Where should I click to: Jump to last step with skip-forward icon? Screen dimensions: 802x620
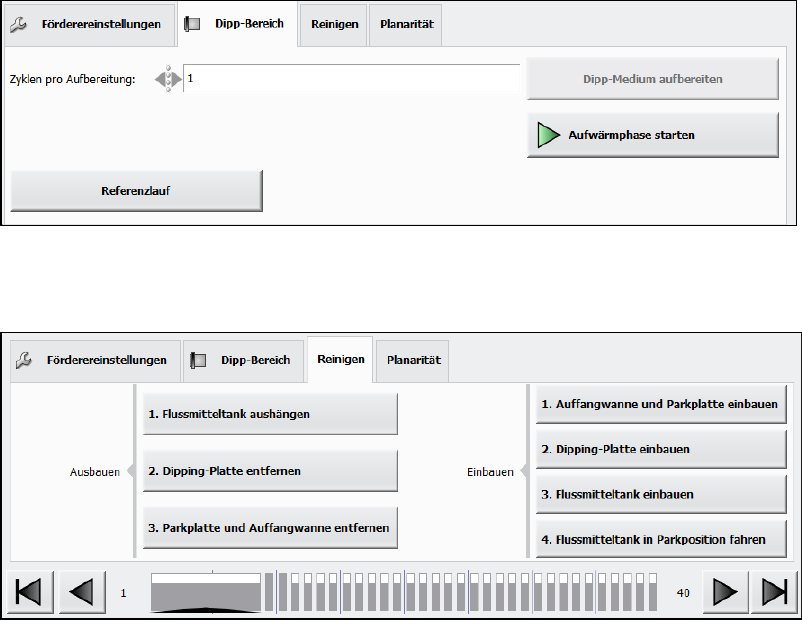click(774, 592)
